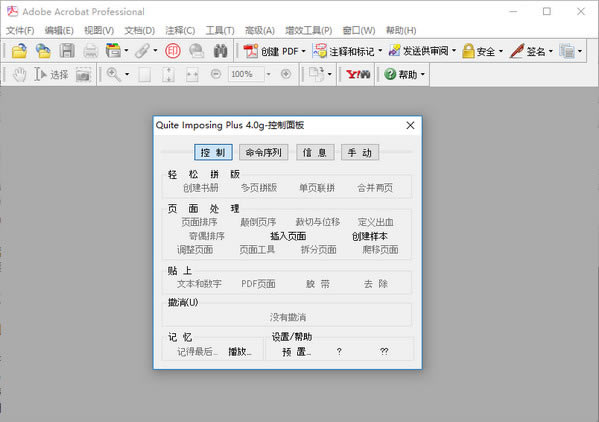Click the red 印 stamp icon
Image resolution: width=599 pixels, height=422 pixels.
(x=173, y=51)
